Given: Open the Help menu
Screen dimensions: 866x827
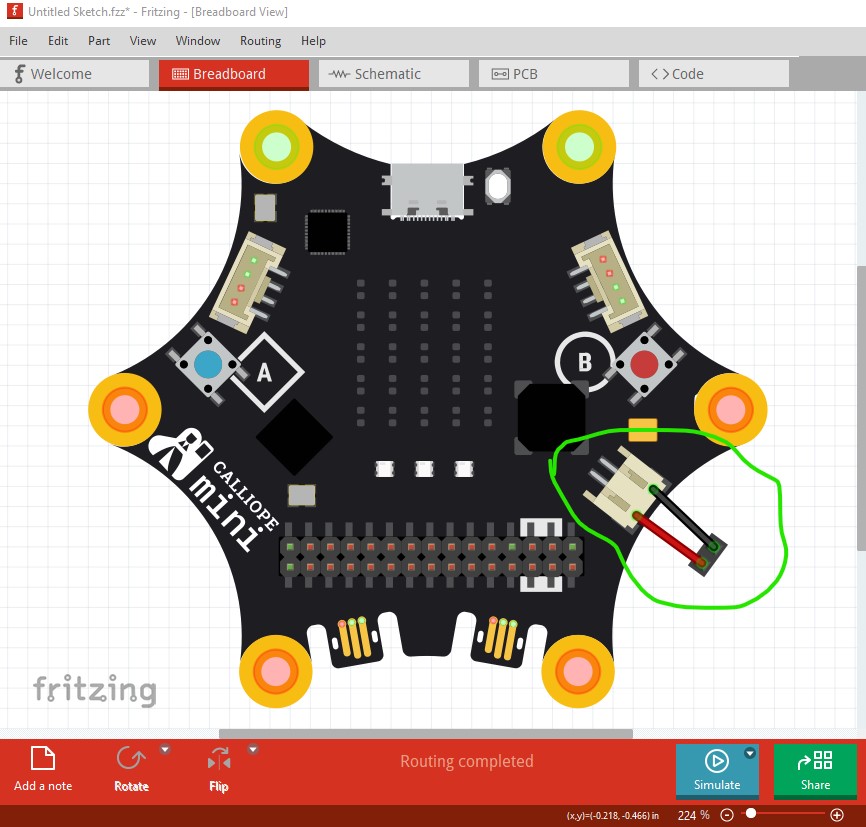Looking at the screenshot, I should point(313,41).
